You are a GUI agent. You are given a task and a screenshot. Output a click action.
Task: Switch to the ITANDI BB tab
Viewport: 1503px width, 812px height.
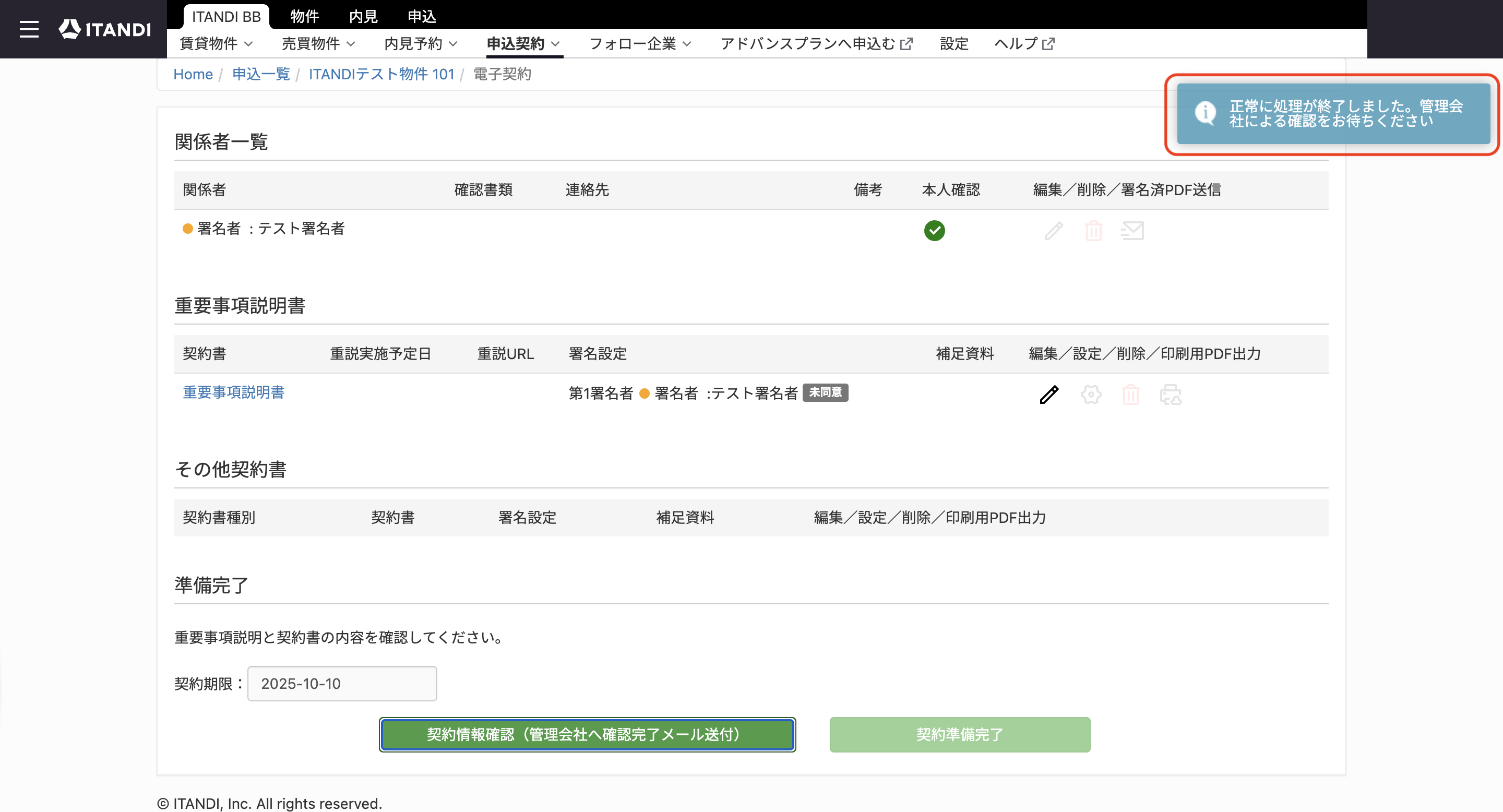click(226, 16)
